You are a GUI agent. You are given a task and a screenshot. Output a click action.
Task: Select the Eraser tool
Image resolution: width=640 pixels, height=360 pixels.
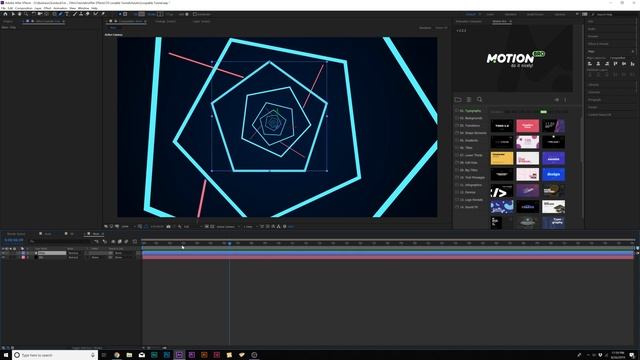pos(88,14)
